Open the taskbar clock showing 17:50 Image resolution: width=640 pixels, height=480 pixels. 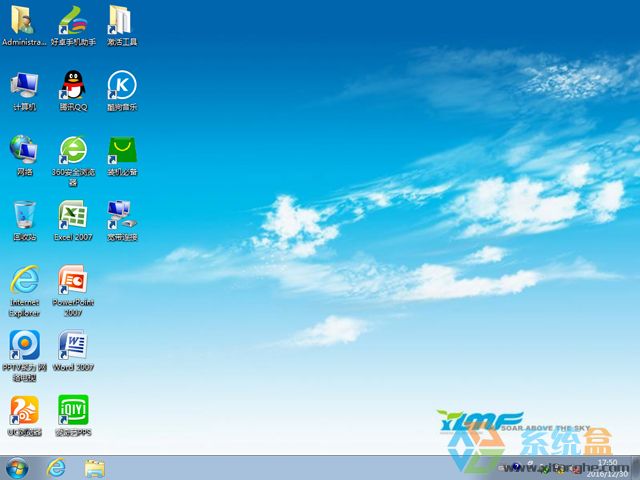click(607, 468)
